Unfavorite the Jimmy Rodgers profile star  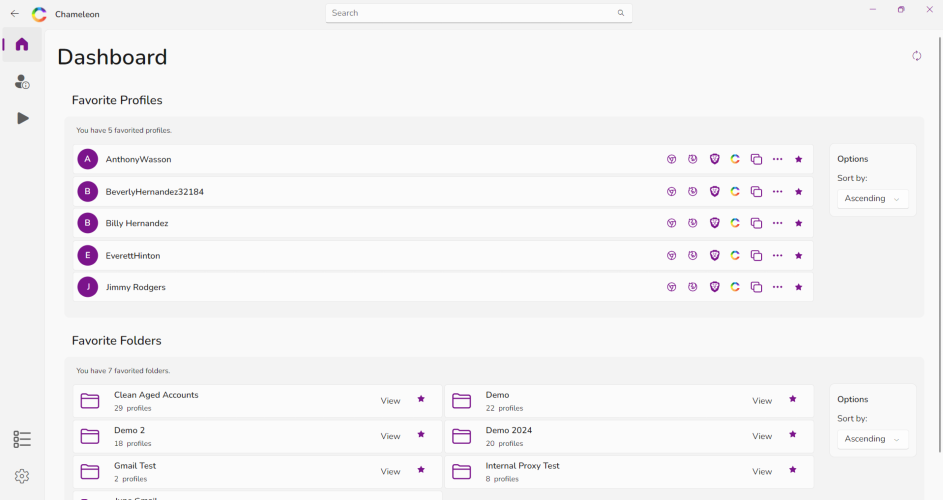(x=799, y=287)
